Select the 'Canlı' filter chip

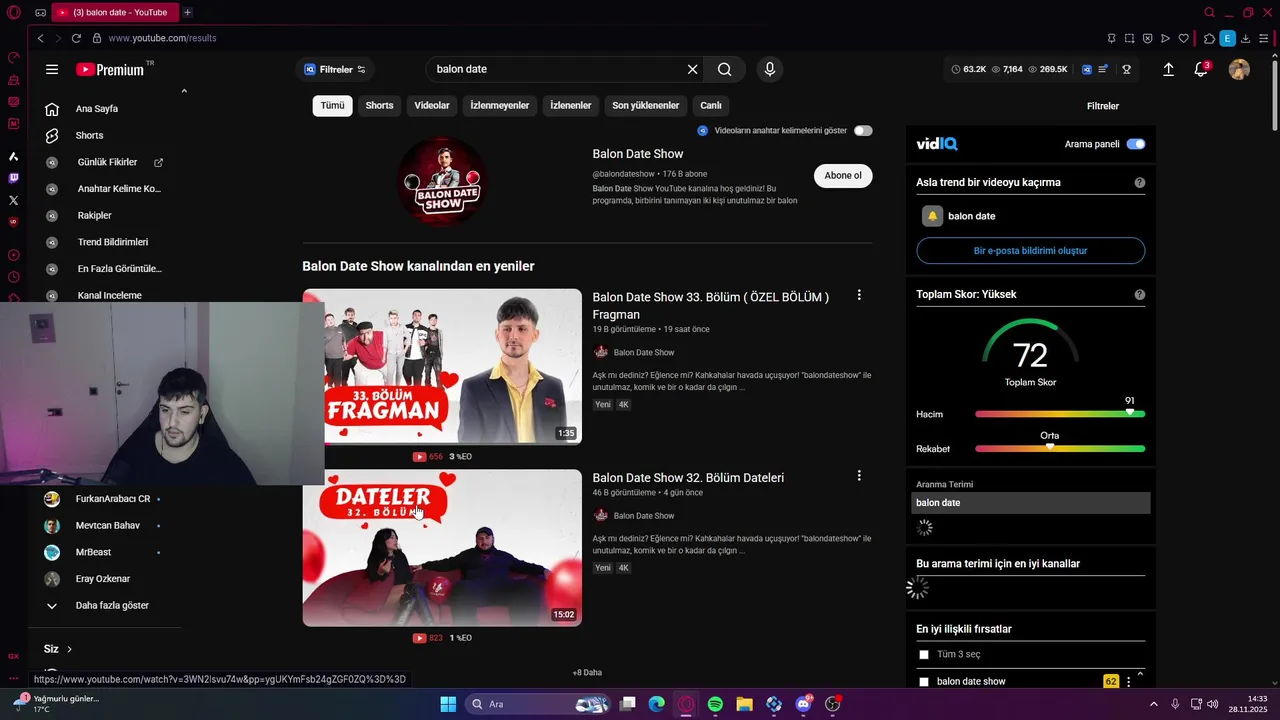tap(711, 105)
